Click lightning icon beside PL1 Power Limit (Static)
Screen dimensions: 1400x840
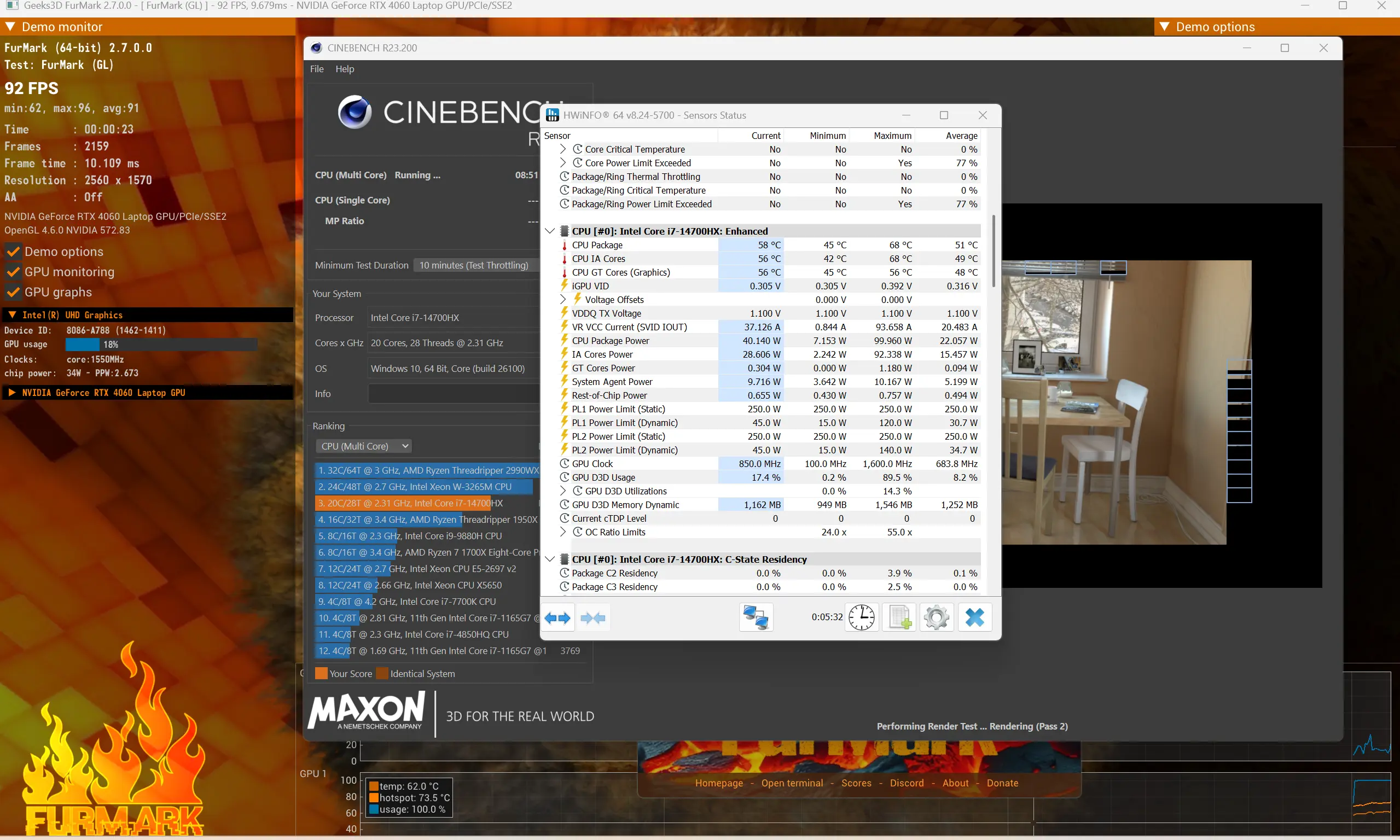[x=564, y=409]
